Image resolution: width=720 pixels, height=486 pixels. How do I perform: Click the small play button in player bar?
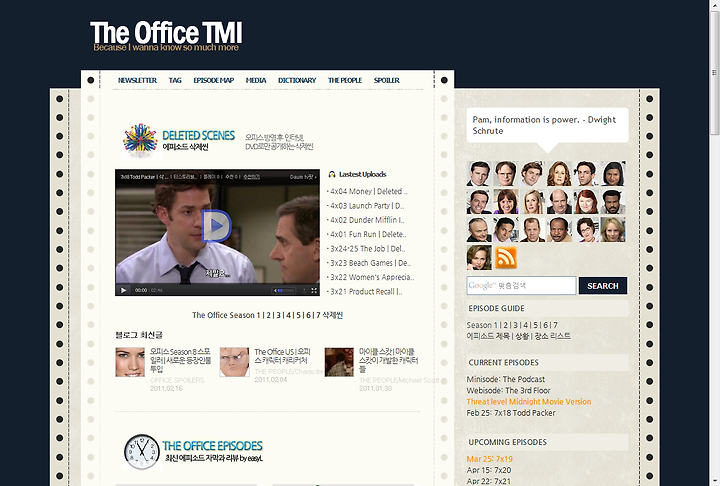123,290
